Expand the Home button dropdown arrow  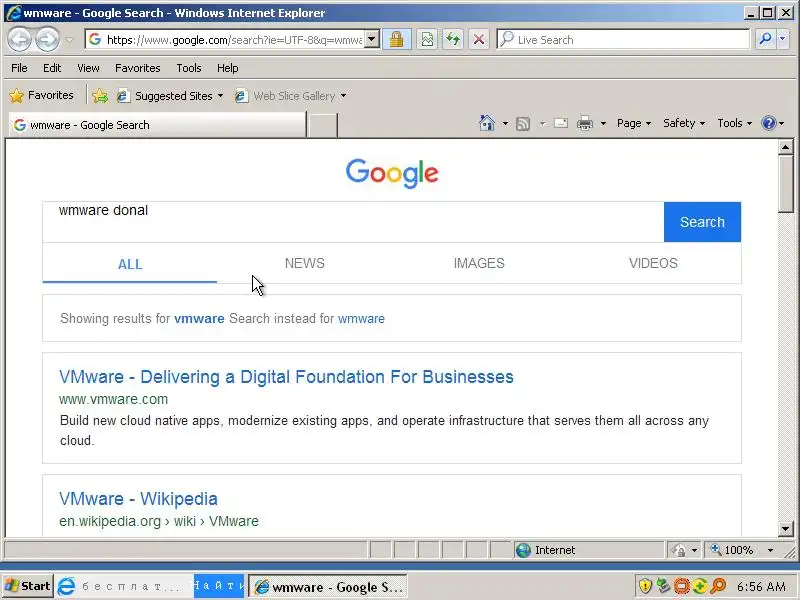click(505, 123)
